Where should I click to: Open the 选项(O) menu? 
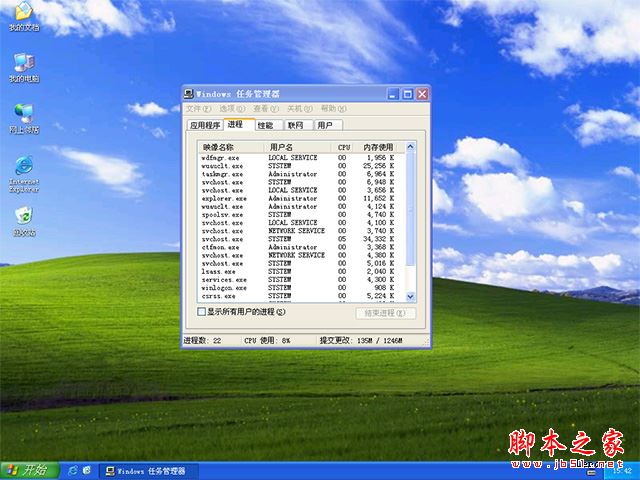tap(232, 109)
